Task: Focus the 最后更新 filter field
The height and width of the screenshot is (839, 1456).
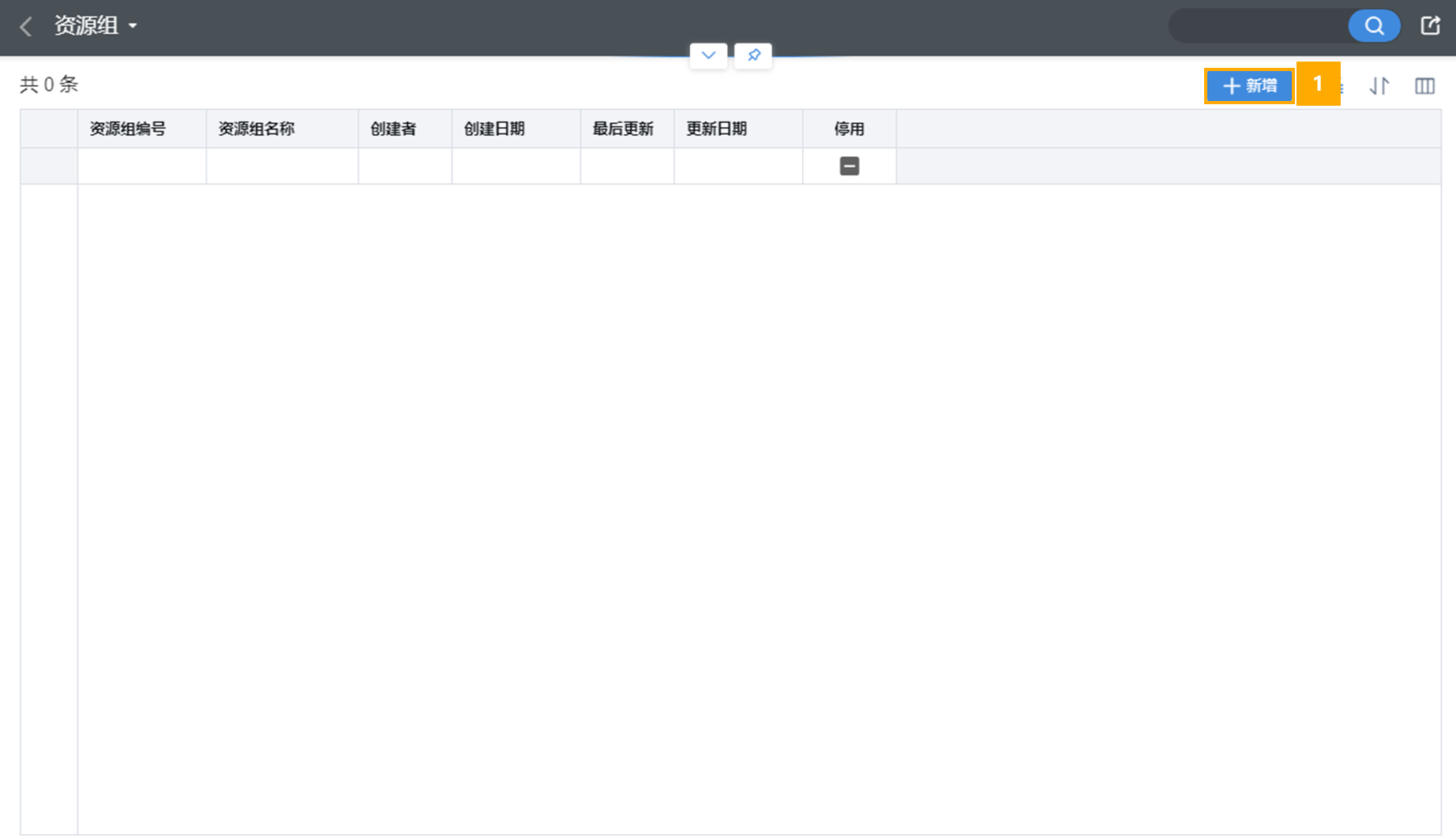Action: tap(627, 166)
